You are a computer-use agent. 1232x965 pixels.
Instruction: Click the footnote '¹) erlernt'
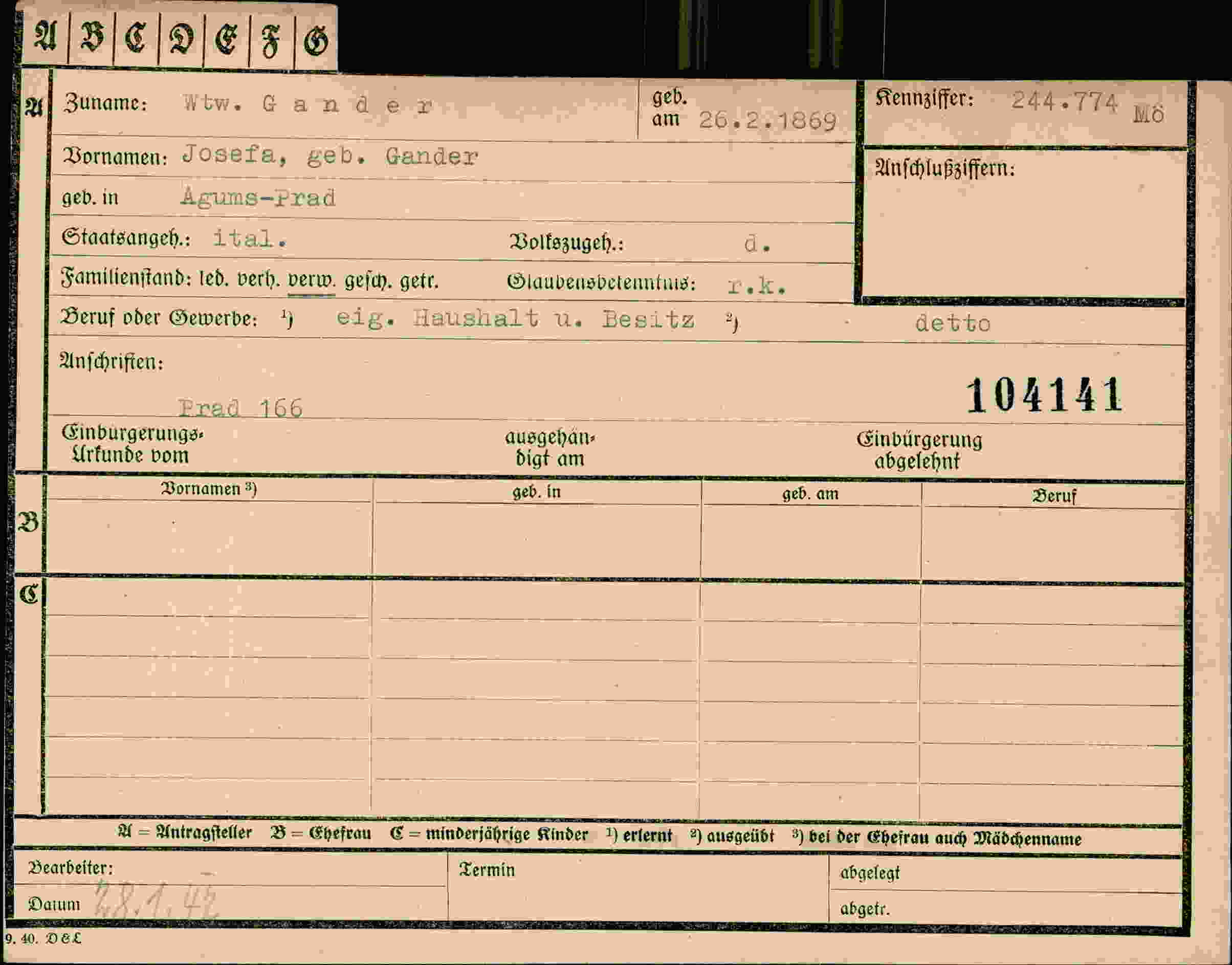click(639, 836)
